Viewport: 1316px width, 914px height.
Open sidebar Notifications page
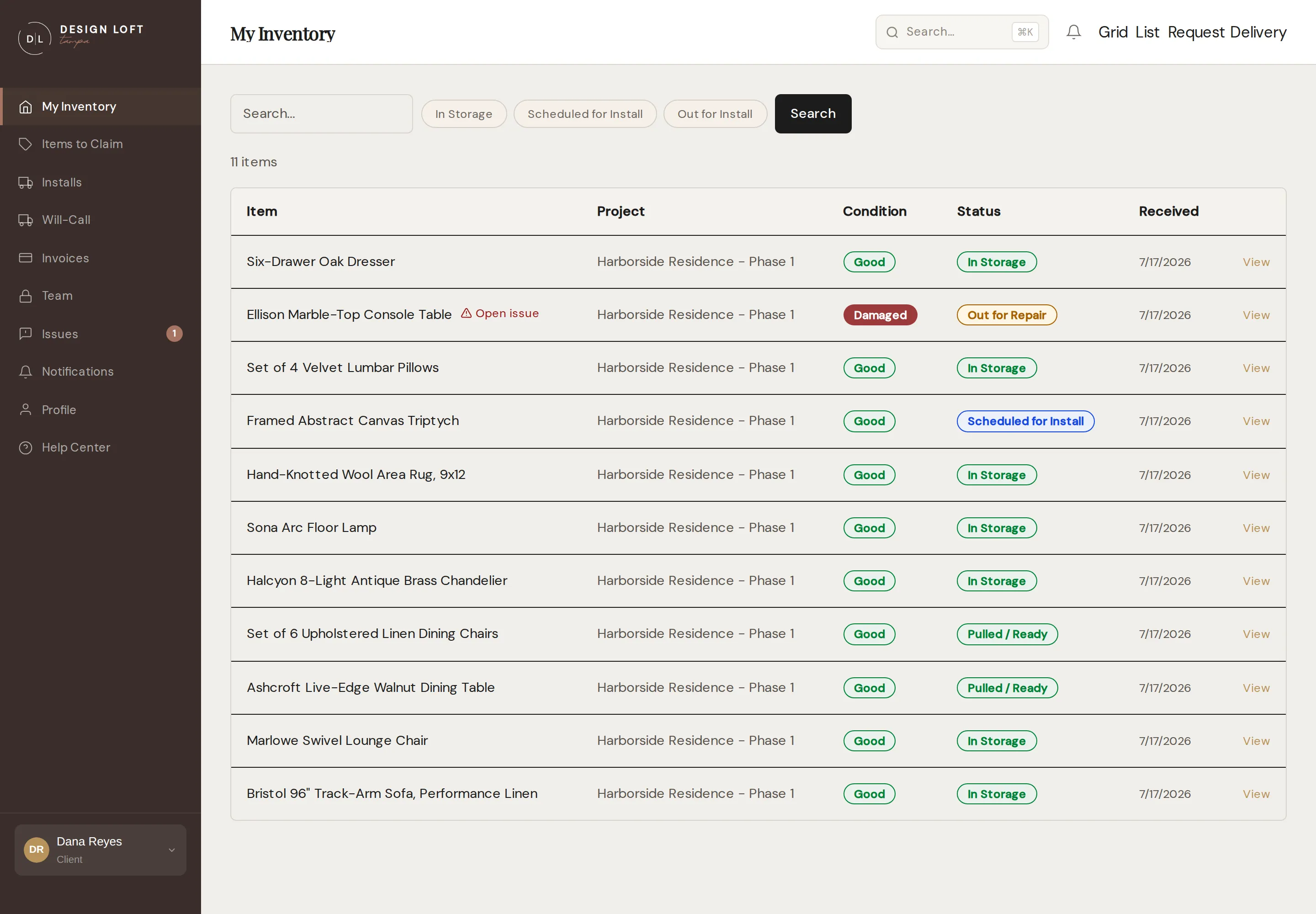tap(101, 372)
